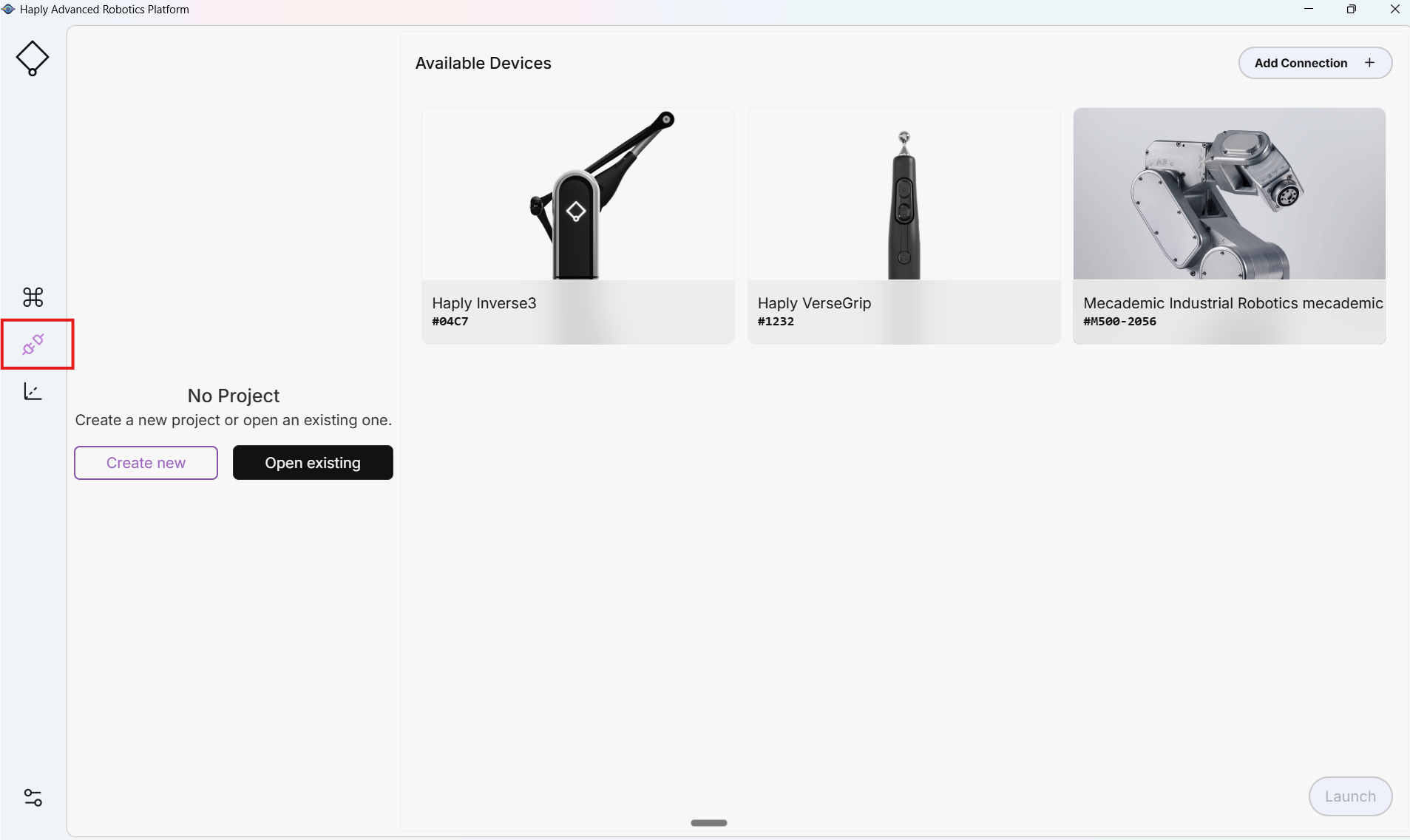Click the #M500-2056 device ID
This screenshot has height=840, width=1410.
(1119, 322)
